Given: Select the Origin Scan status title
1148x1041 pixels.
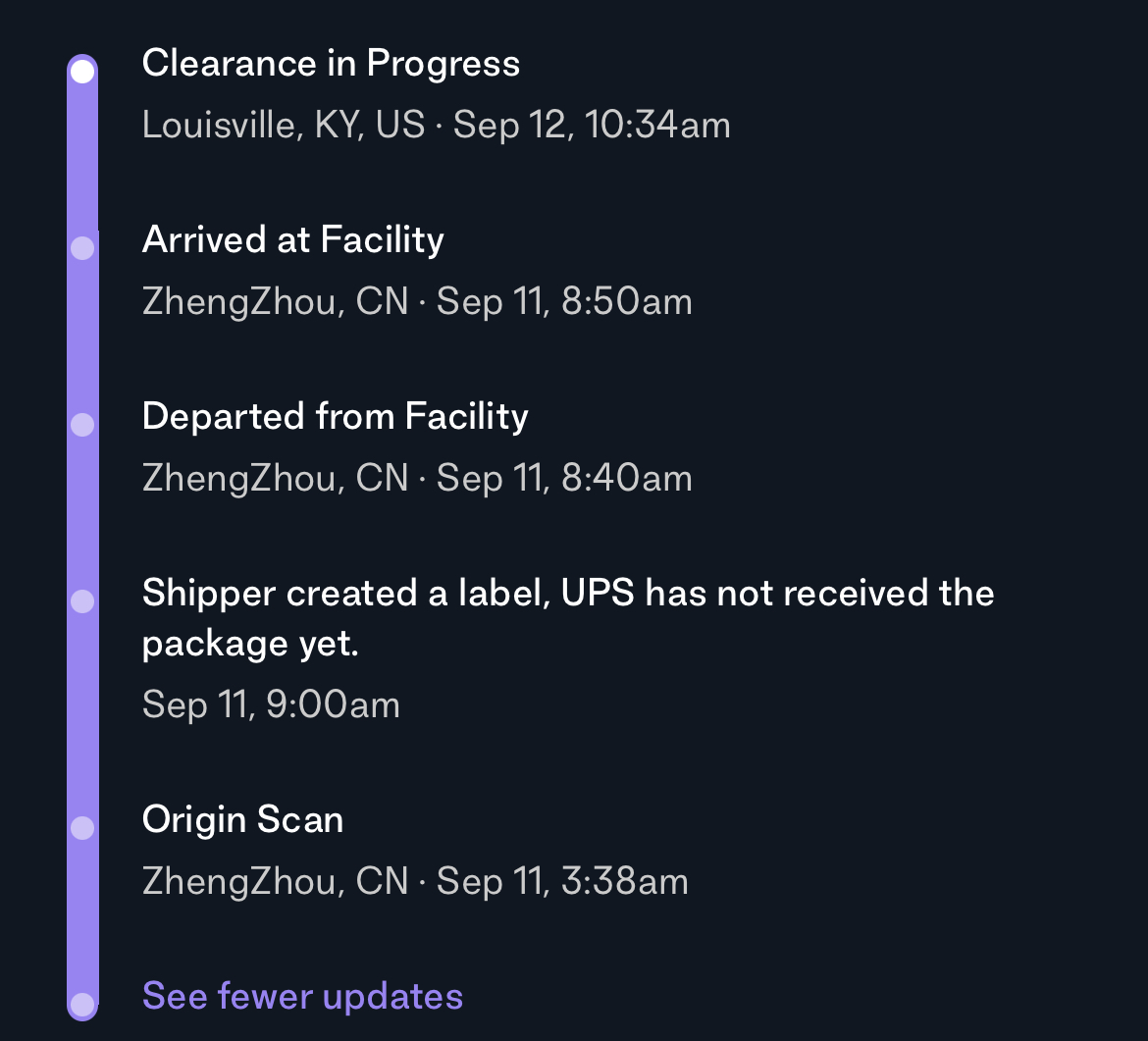Looking at the screenshot, I should 242,819.
